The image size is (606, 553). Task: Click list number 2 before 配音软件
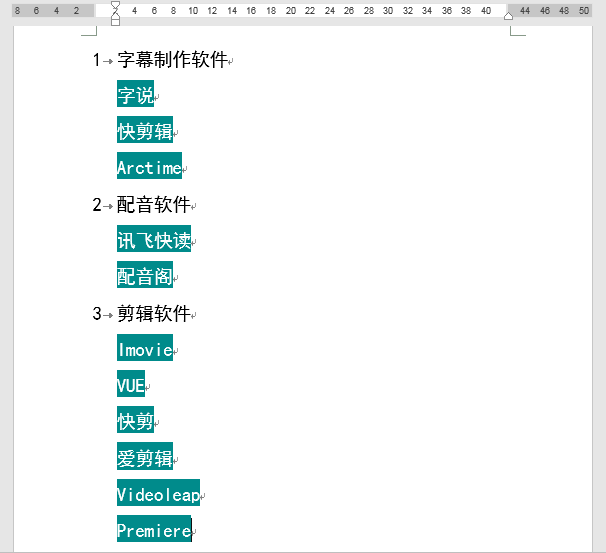click(x=97, y=205)
